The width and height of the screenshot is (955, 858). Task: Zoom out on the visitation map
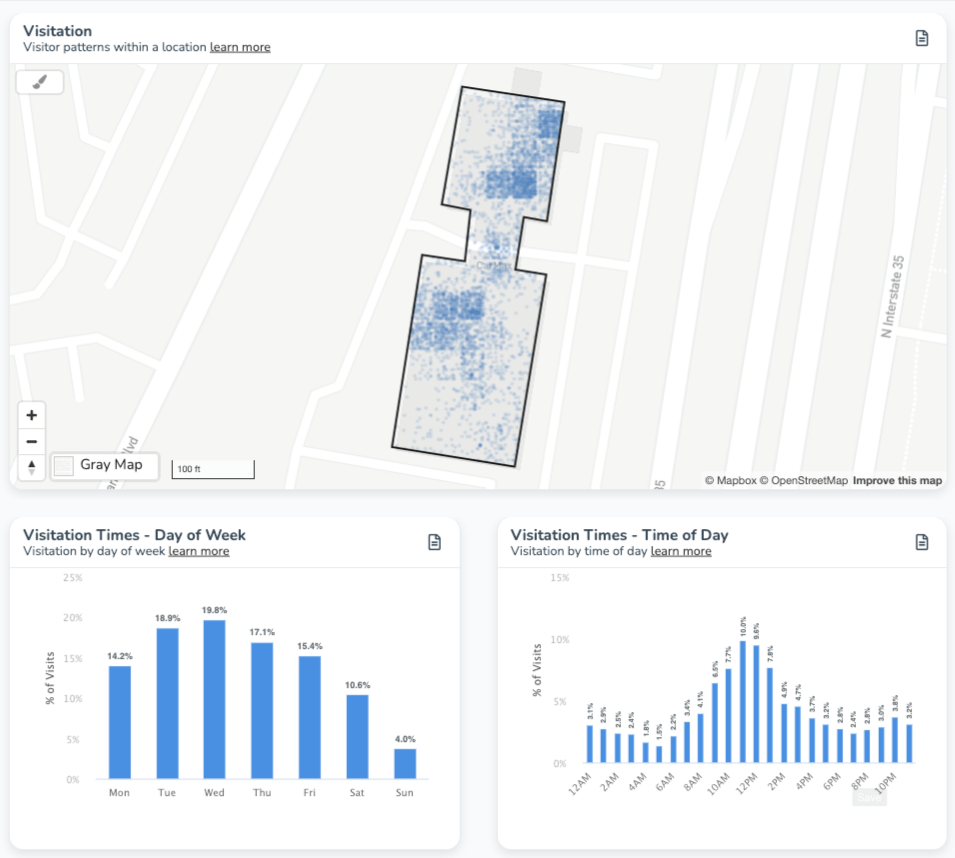[x=32, y=441]
